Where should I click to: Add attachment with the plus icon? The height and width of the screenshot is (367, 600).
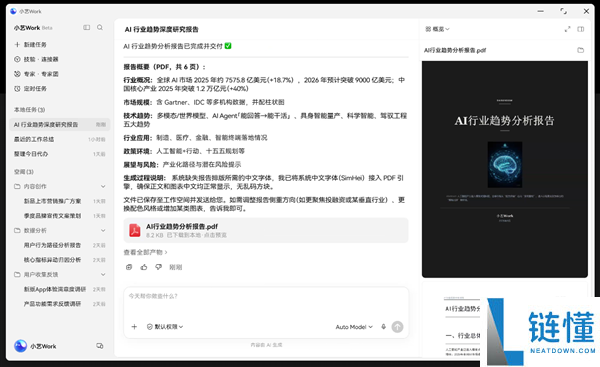(134, 327)
